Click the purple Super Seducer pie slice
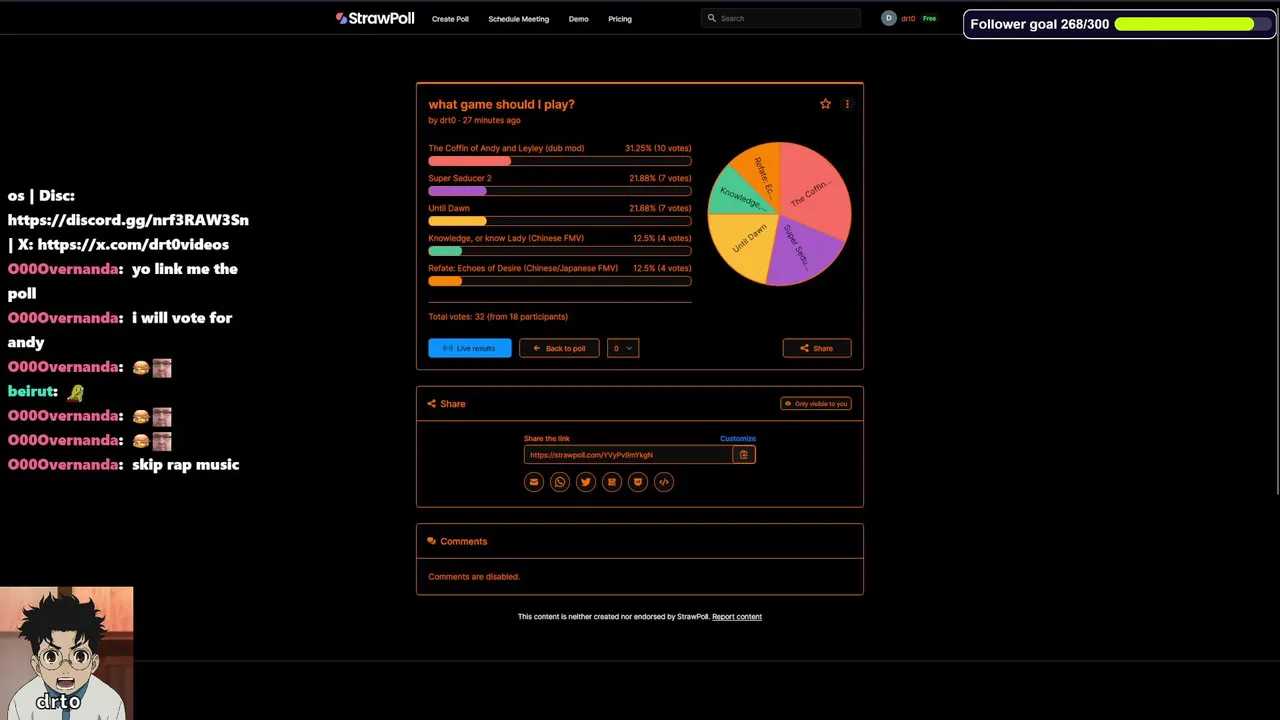Screen dimensions: 1280x720 (x=805, y=252)
